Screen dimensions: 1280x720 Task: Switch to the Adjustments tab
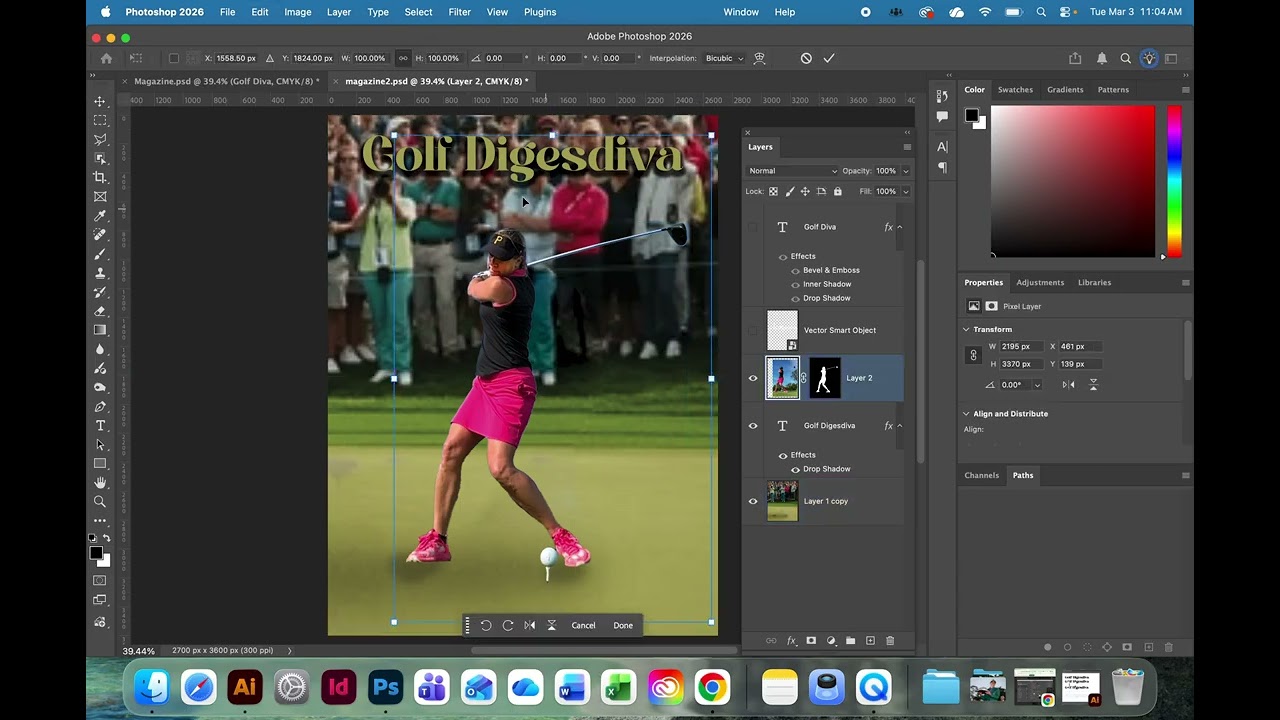(x=1040, y=283)
